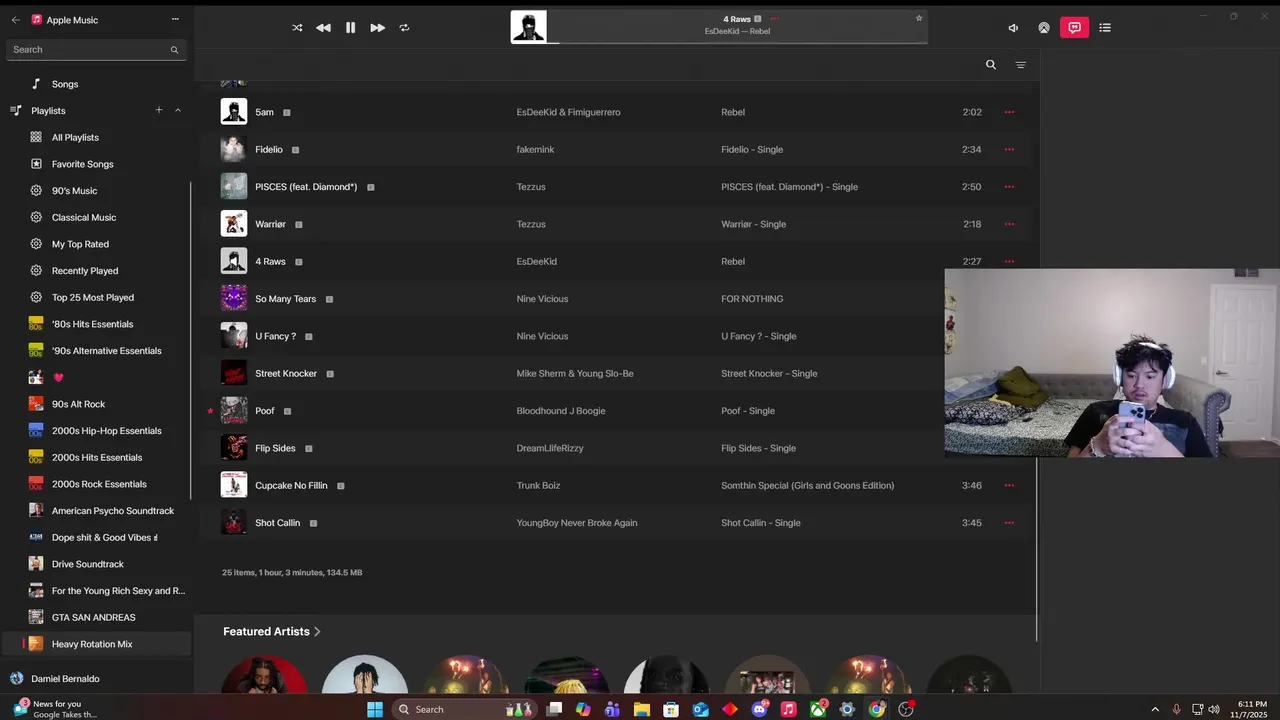Open GTA SAN ANDREAS playlist
Viewport: 1280px width, 720px height.
(x=95, y=617)
